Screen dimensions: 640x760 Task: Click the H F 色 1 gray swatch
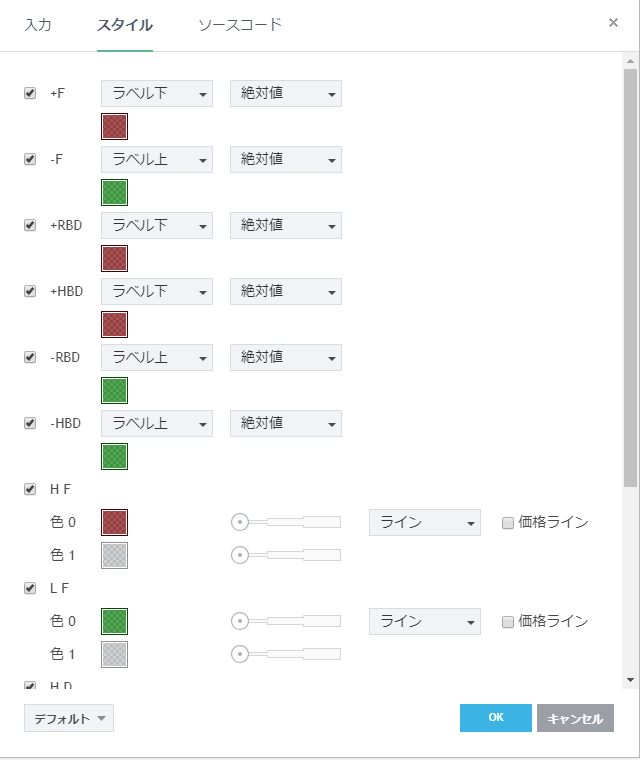[115, 555]
